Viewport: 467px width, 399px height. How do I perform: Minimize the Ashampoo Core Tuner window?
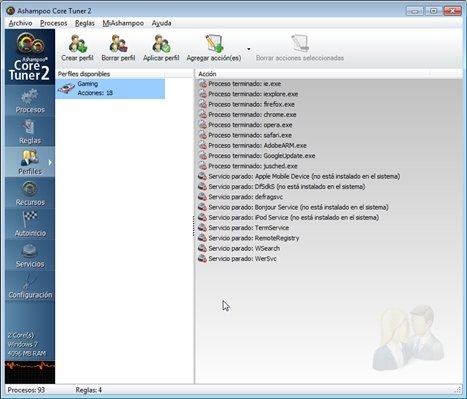[x=414, y=11]
